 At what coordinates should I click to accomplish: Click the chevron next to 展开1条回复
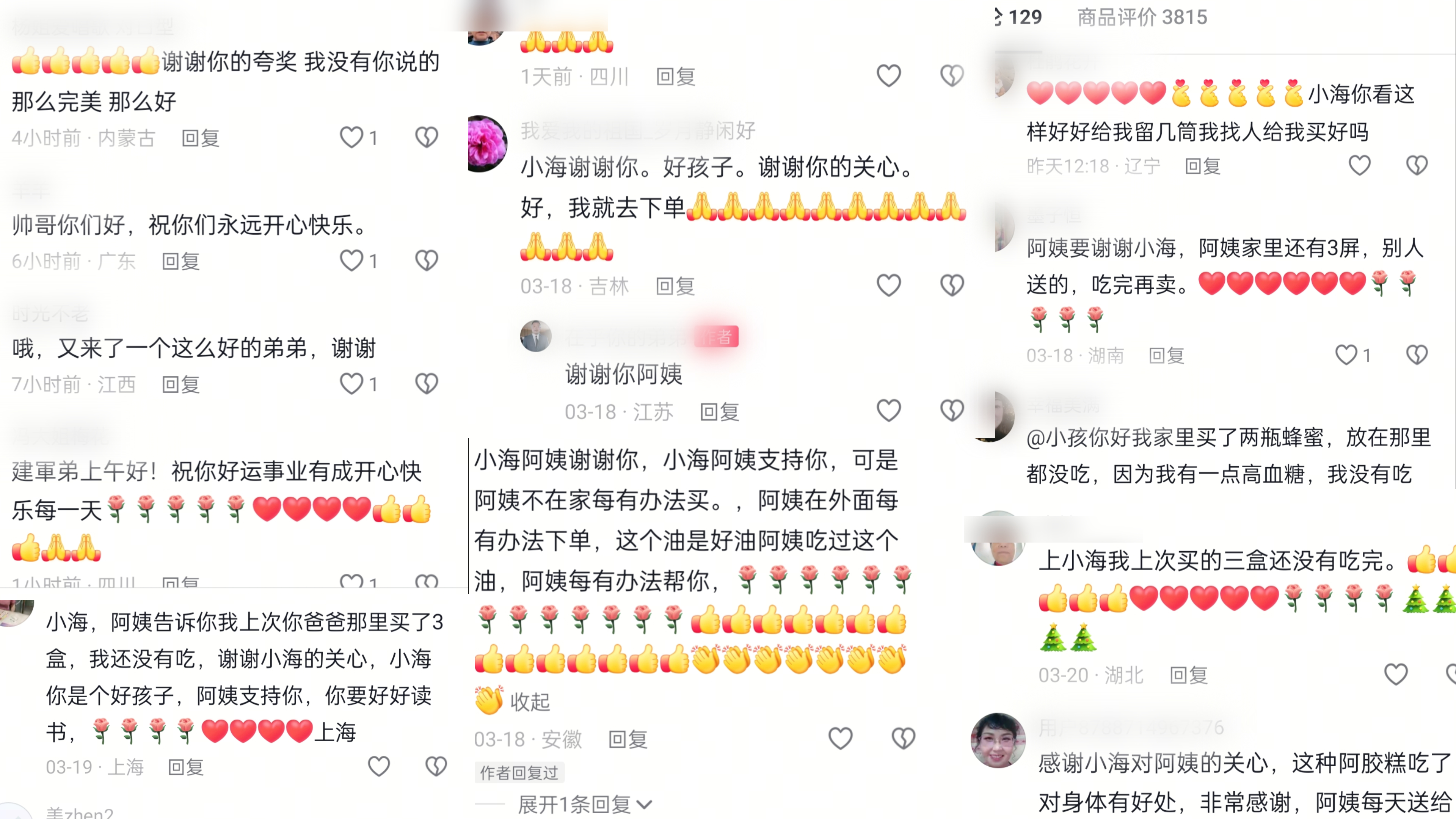644,804
